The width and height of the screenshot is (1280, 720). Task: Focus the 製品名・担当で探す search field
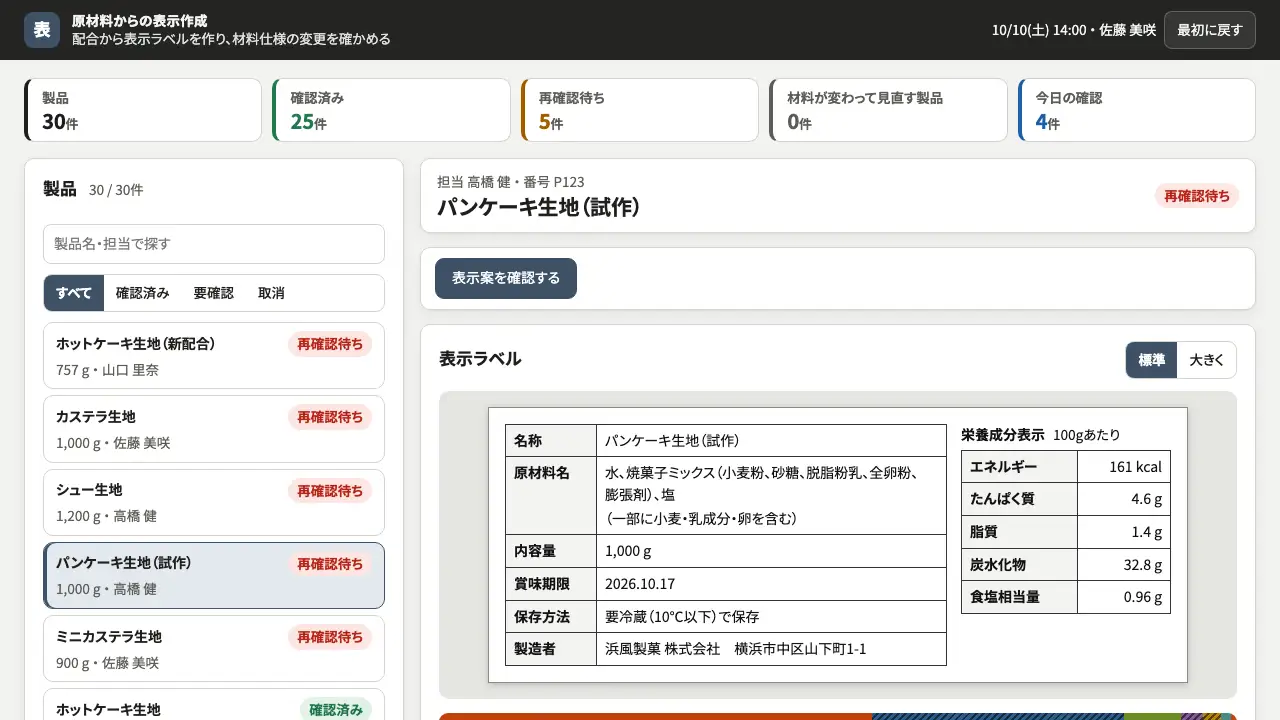[x=214, y=244]
